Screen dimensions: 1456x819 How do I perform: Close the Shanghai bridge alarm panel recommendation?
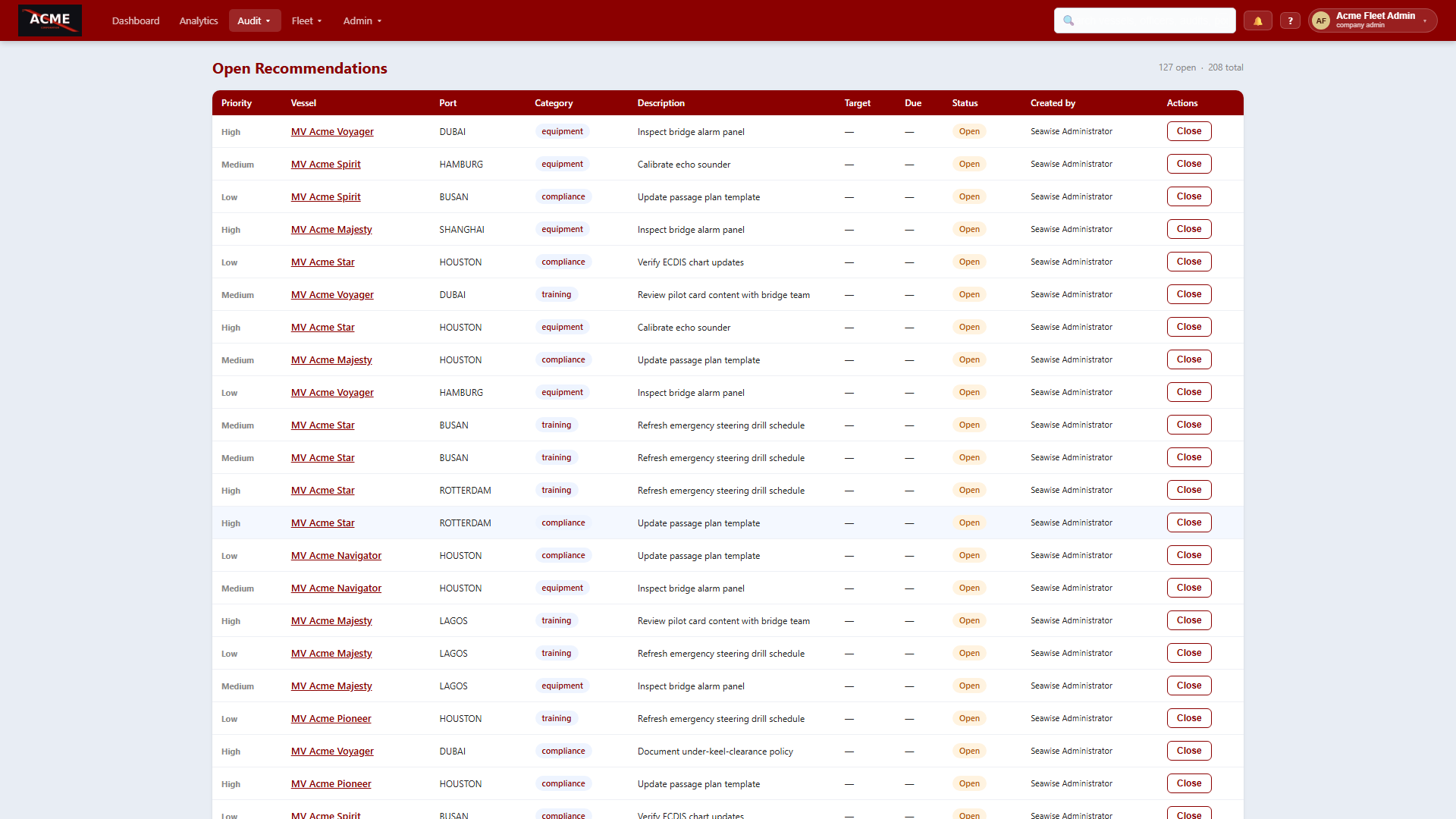pos(1189,229)
